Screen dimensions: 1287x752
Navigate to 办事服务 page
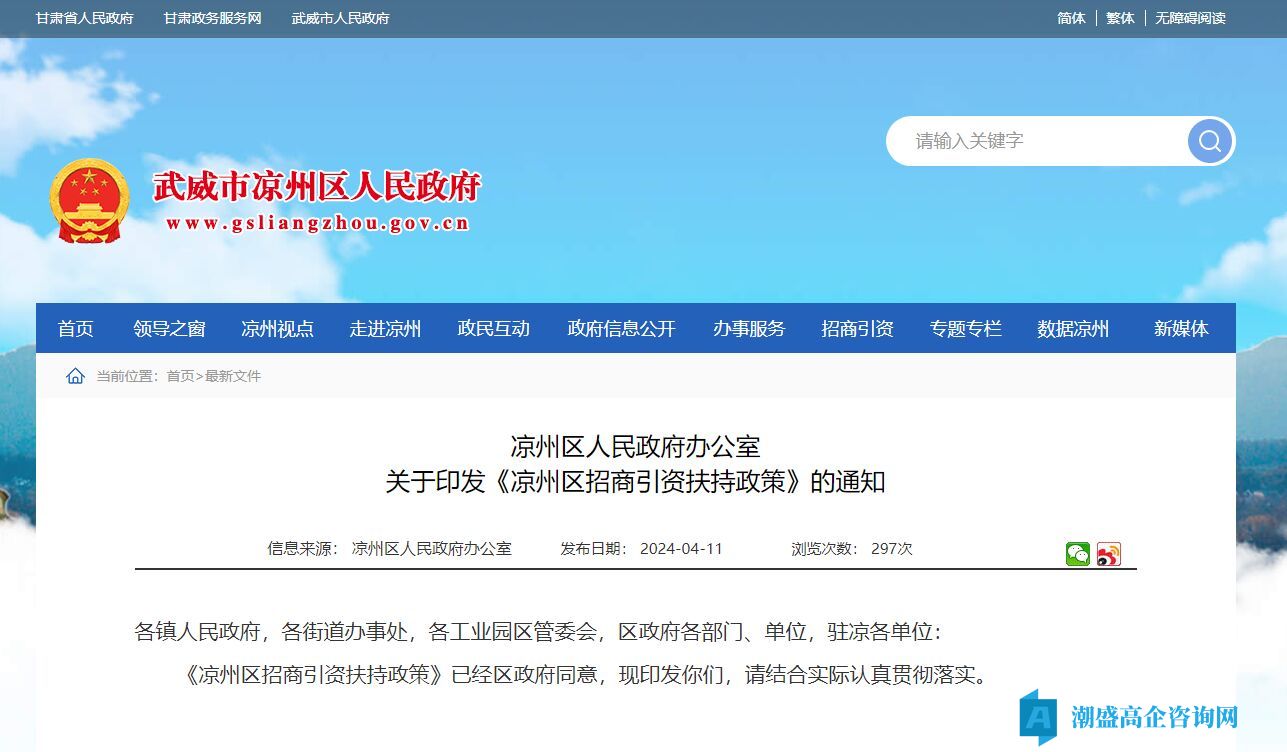pyautogui.click(x=749, y=329)
